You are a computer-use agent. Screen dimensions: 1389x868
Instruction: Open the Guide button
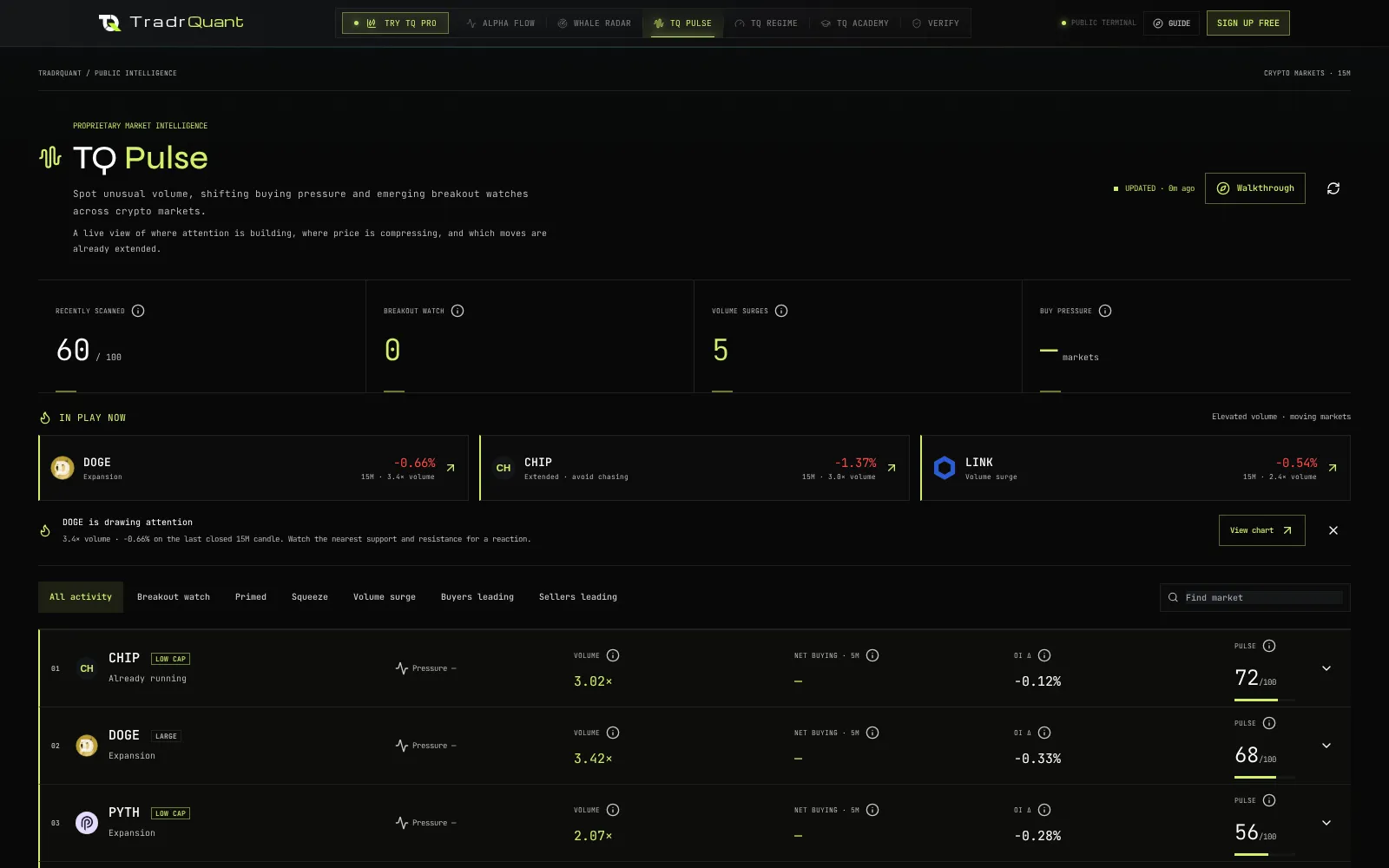tap(1171, 23)
